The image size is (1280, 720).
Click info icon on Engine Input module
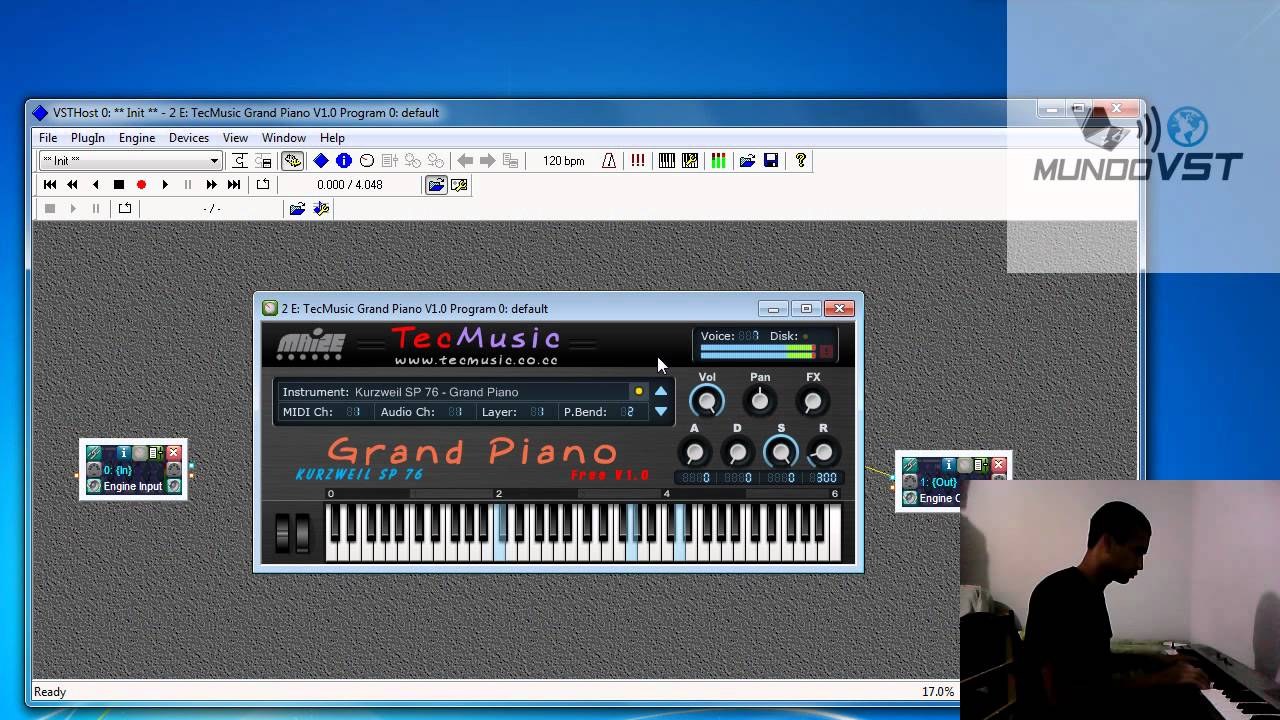point(124,453)
